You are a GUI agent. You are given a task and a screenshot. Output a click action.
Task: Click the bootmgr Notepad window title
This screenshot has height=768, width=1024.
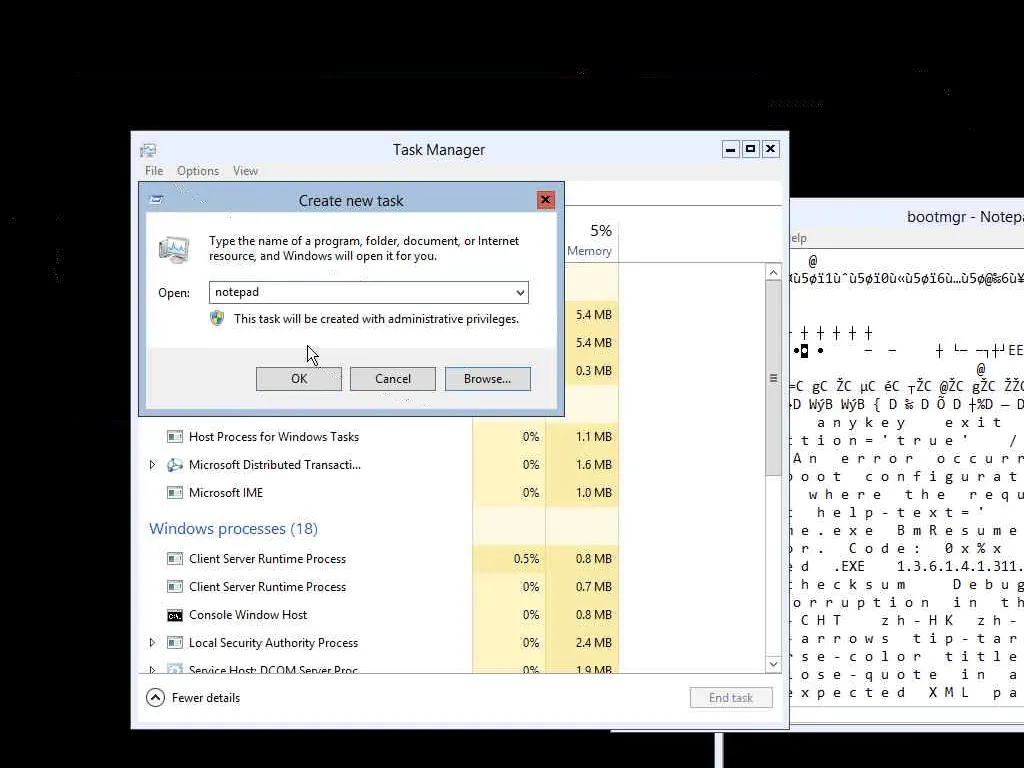click(965, 217)
